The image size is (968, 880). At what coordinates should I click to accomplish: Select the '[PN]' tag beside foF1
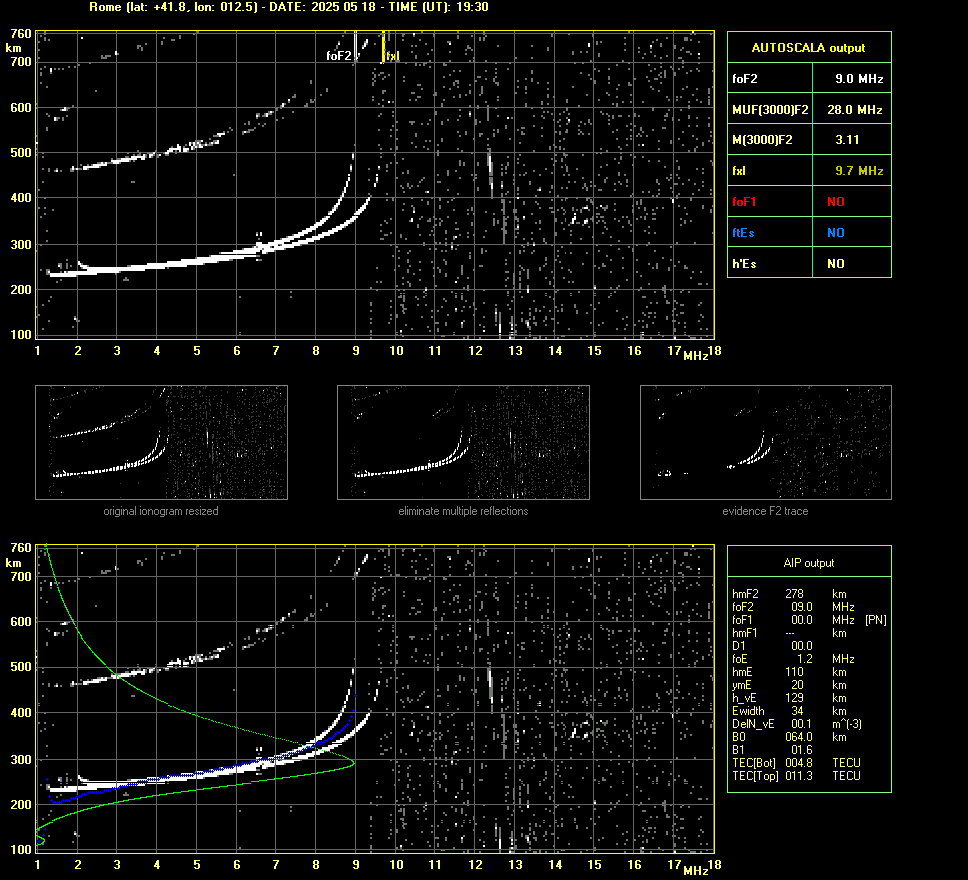pos(875,619)
